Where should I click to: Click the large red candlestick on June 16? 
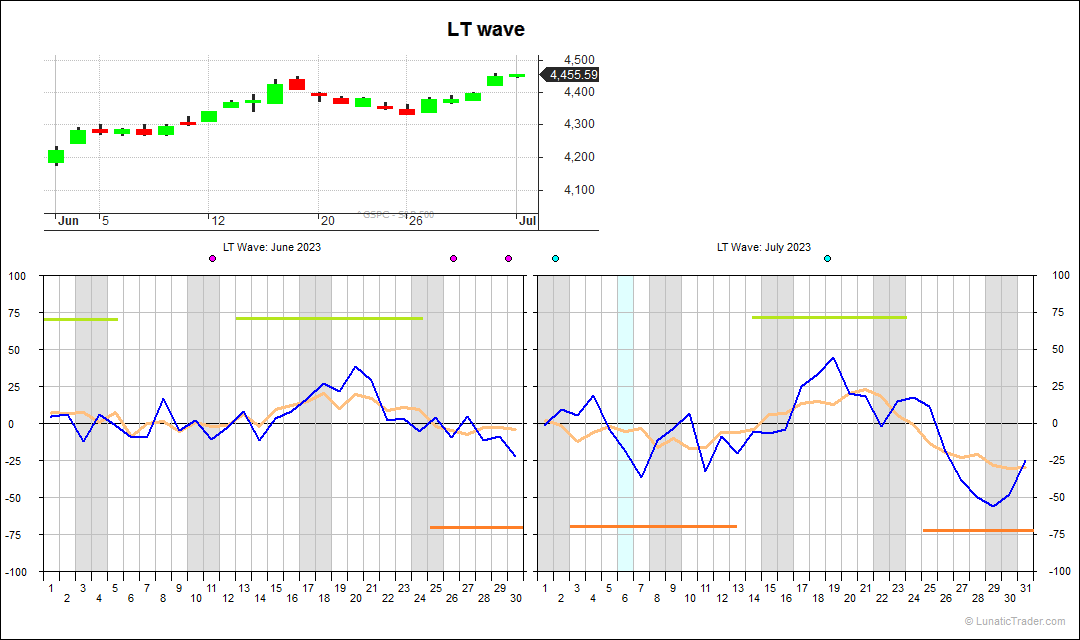[x=298, y=85]
